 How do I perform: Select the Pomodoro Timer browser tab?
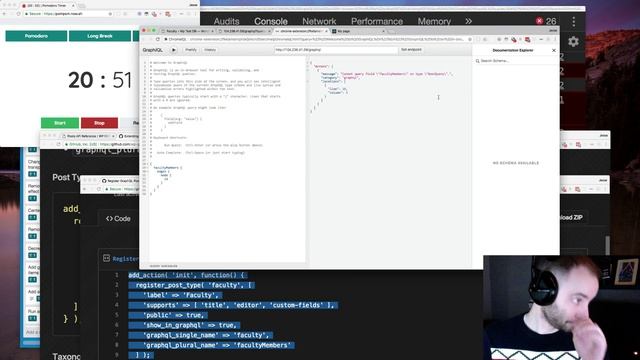(x=48, y=6)
